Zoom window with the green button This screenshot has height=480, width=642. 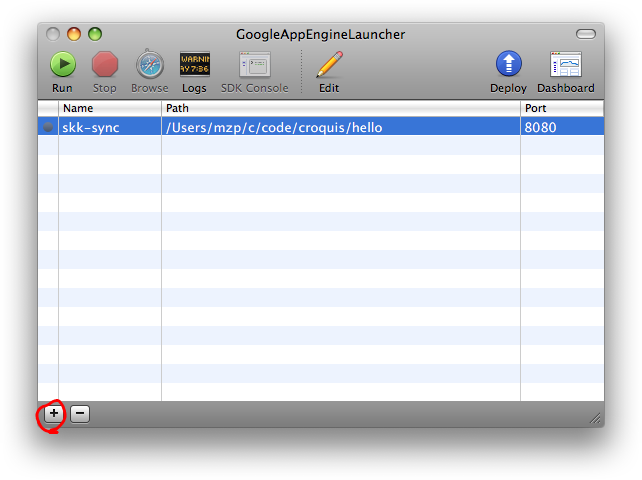[x=95, y=34]
